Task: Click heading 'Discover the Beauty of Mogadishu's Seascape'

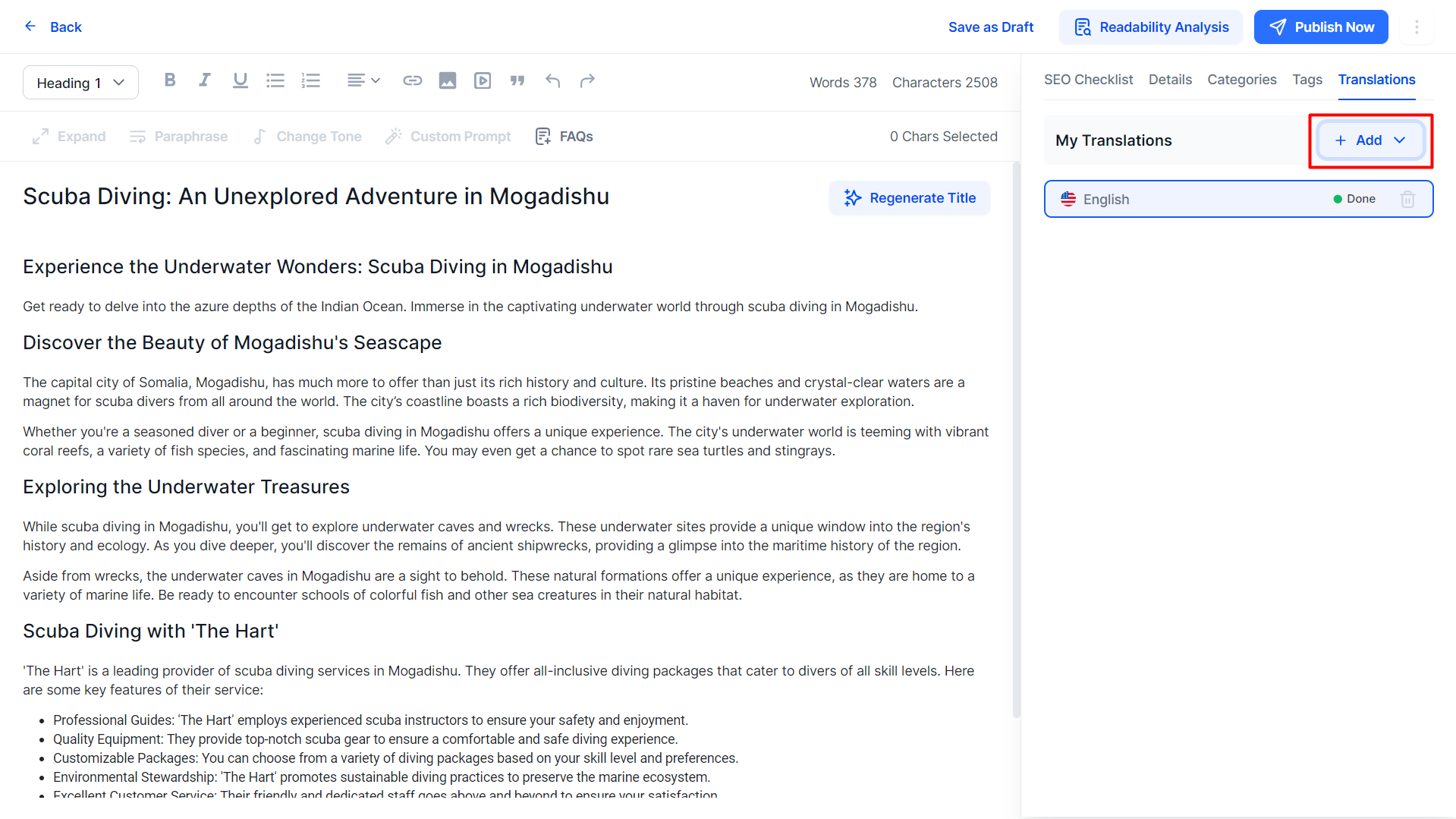Action: click(x=232, y=342)
